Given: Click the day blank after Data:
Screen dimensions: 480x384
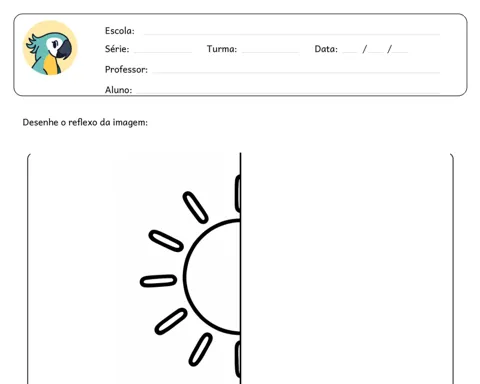Looking at the screenshot, I should pos(350,52).
